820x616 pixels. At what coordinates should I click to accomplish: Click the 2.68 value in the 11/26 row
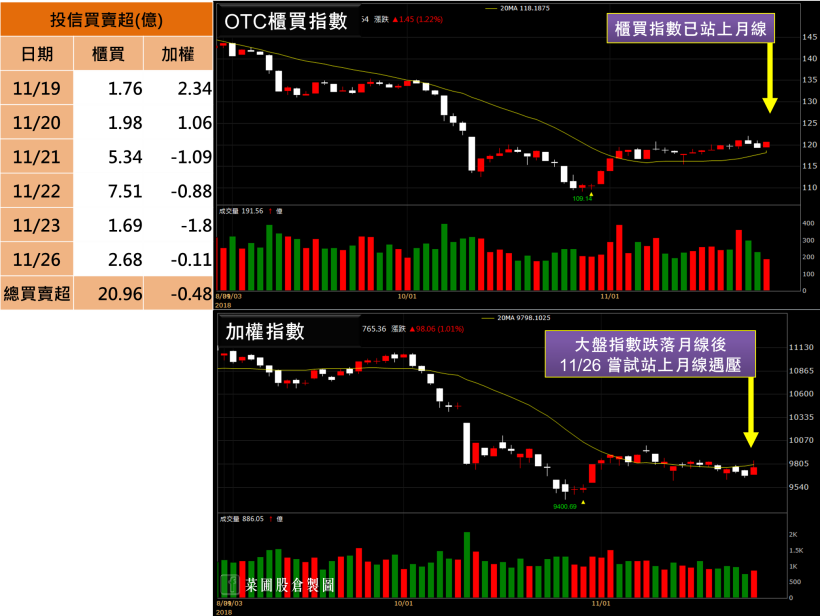pyautogui.click(x=125, y=260)
